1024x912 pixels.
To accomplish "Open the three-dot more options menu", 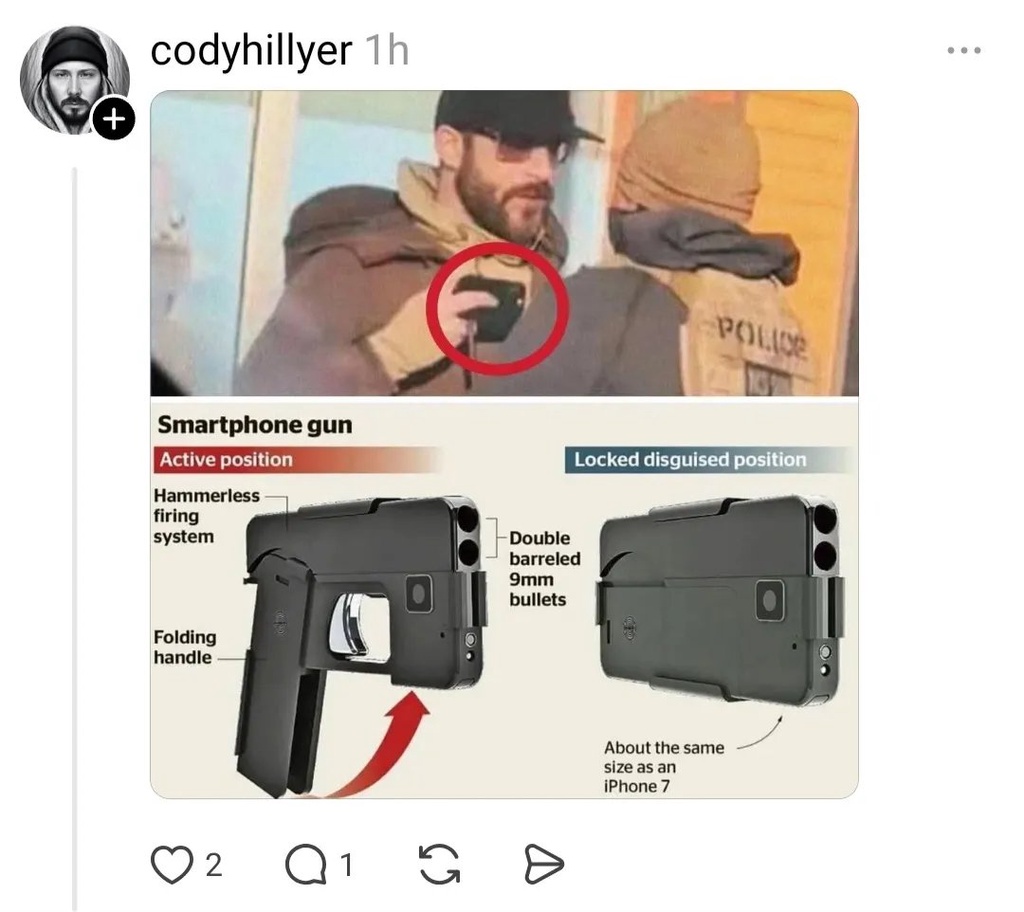I will (x=964, y=50).
